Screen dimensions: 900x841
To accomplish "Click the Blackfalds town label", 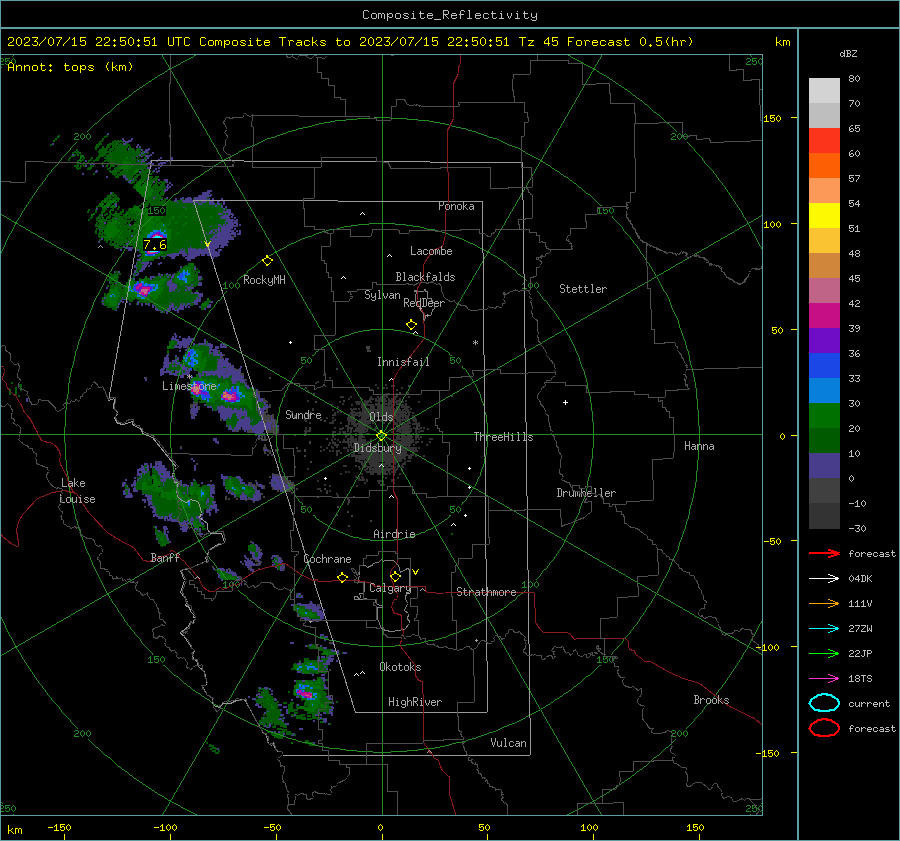I will pos(425,277).
